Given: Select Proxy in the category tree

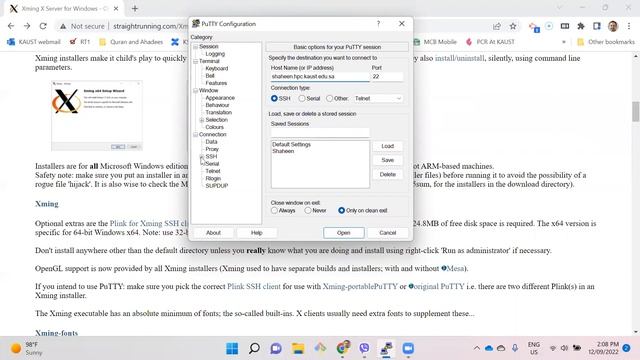Looking at the screenshot, I should 212,149.
